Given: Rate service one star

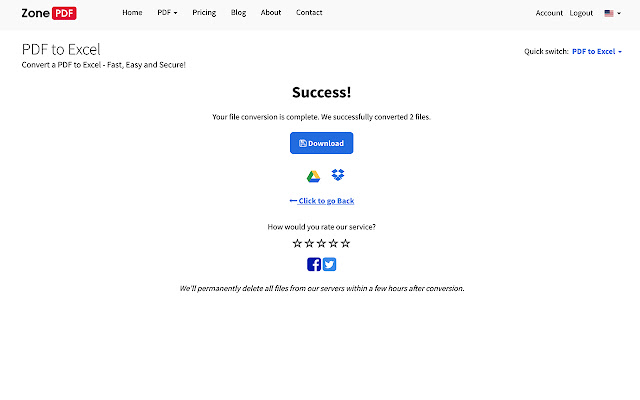Looking at the screenshot, I should point(297,244).
